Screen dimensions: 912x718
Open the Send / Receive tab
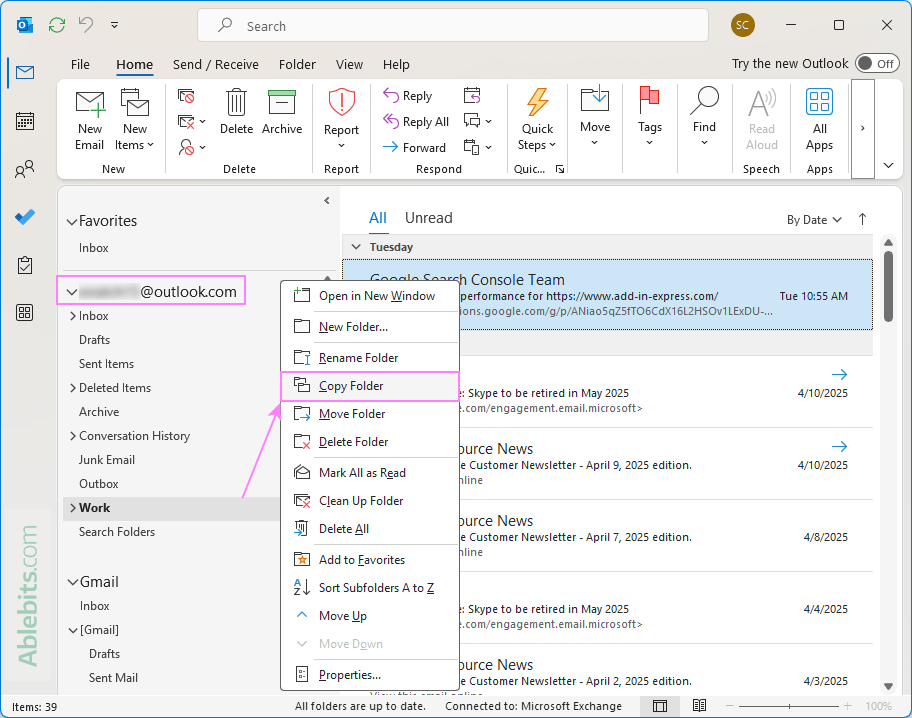point(215,64)
